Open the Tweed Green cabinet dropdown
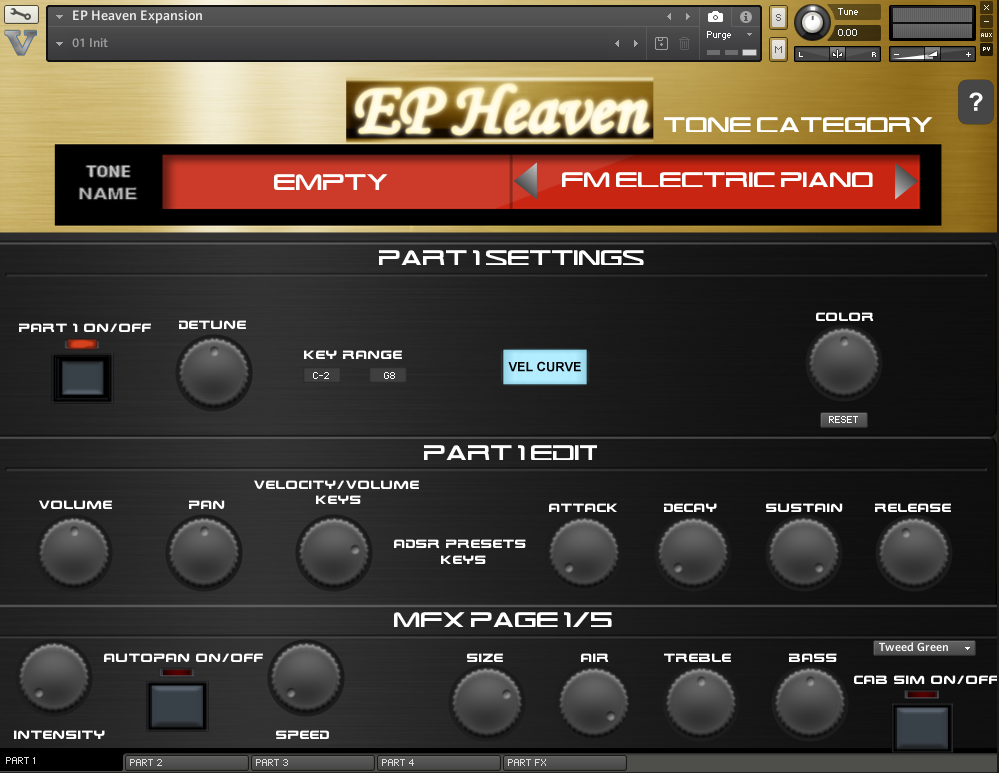999x773 pixels. pos(922,647)
